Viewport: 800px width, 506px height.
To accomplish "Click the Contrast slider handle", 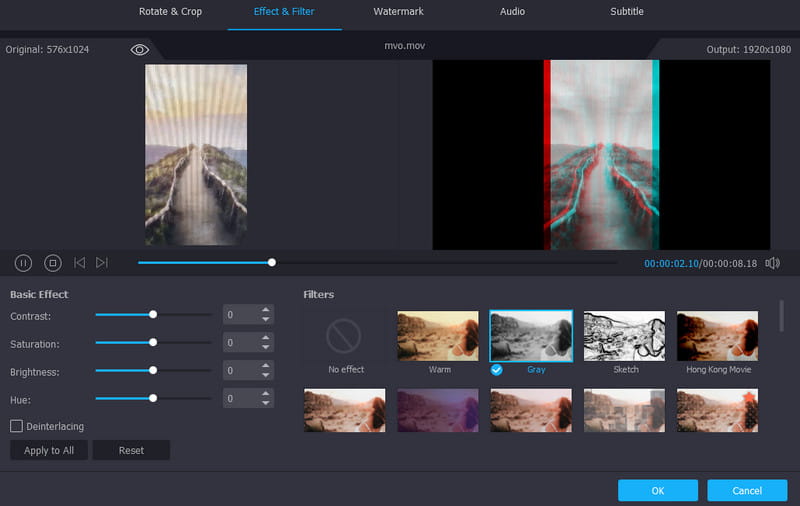I will 153,315.
